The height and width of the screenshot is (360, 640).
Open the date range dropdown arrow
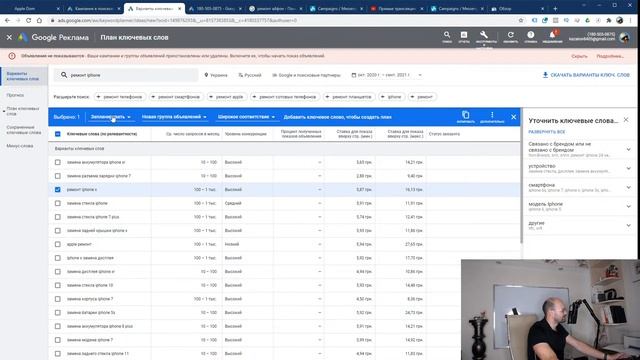point(420,75)
